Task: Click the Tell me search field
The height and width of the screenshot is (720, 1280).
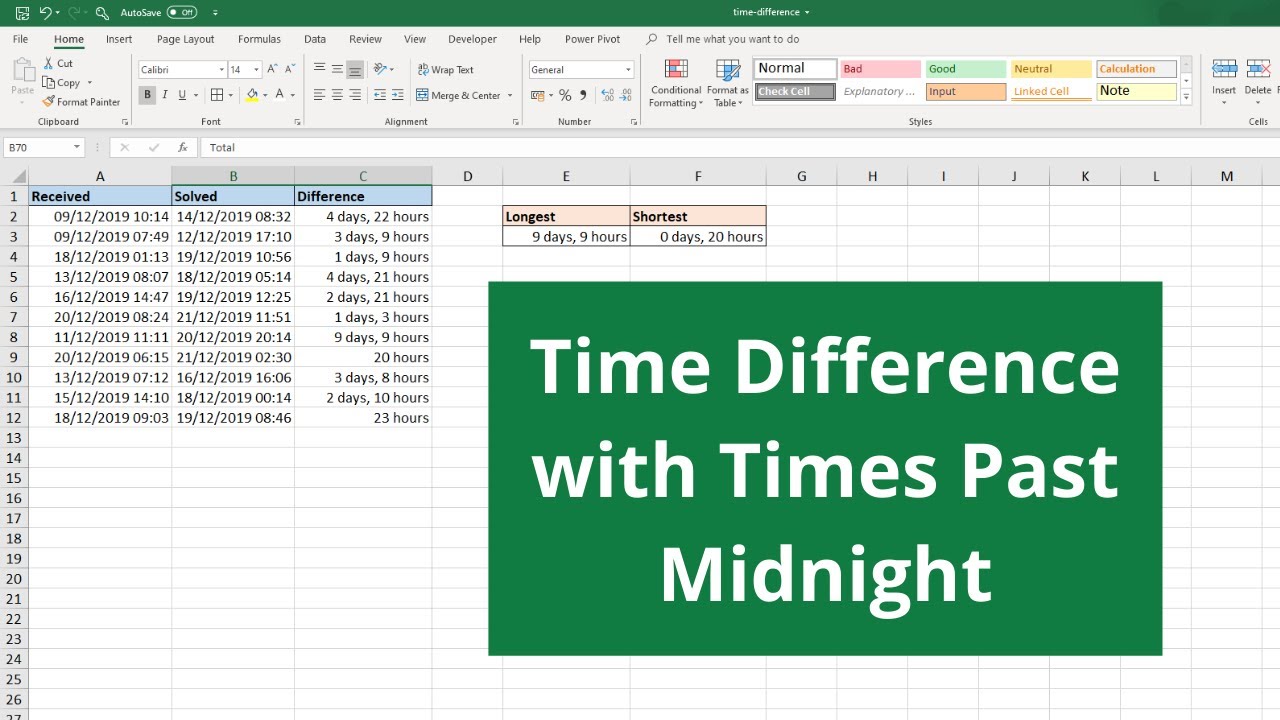Action: pos(732,39)
